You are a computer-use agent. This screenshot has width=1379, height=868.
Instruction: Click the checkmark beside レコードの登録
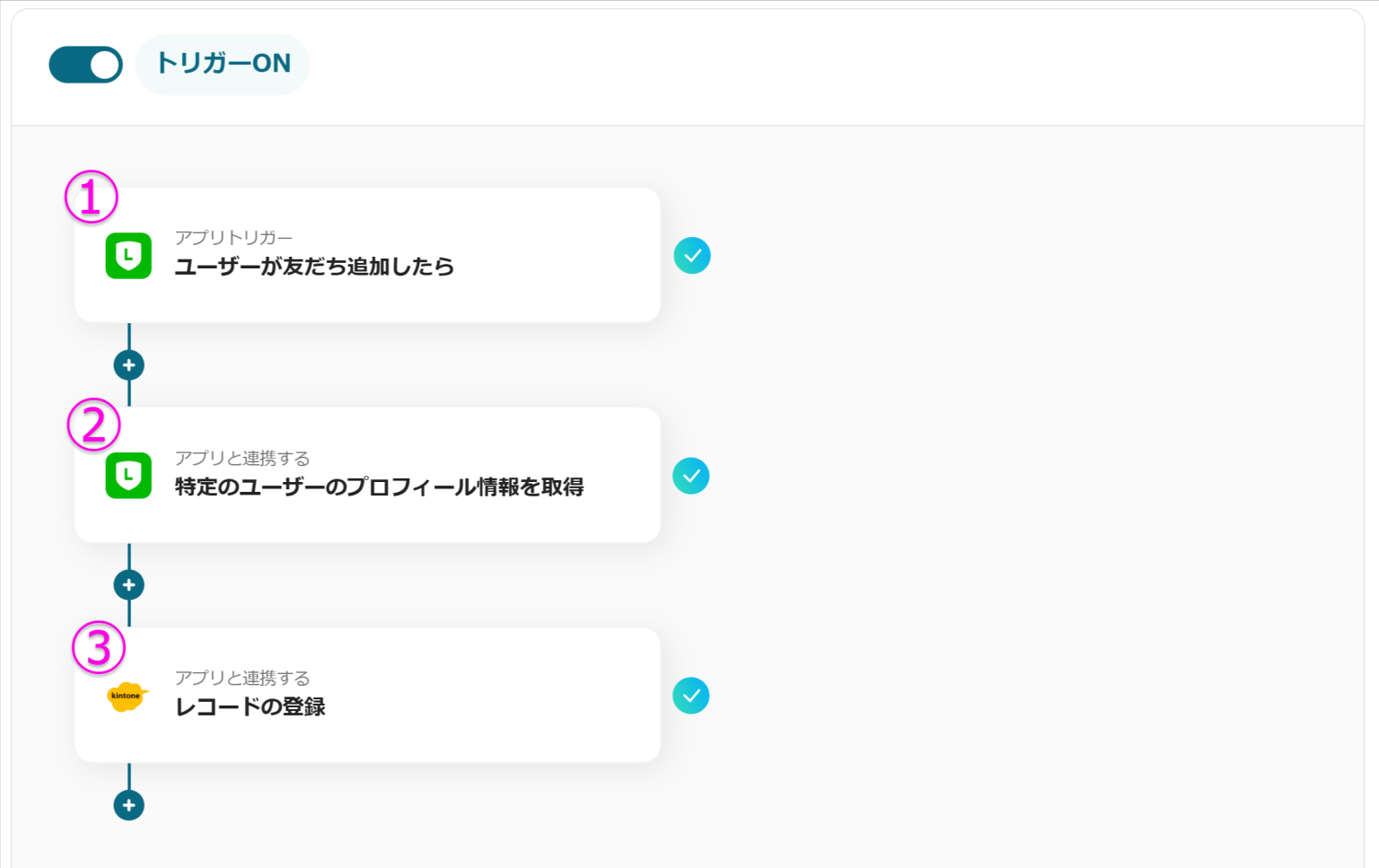tap(689, 695)
